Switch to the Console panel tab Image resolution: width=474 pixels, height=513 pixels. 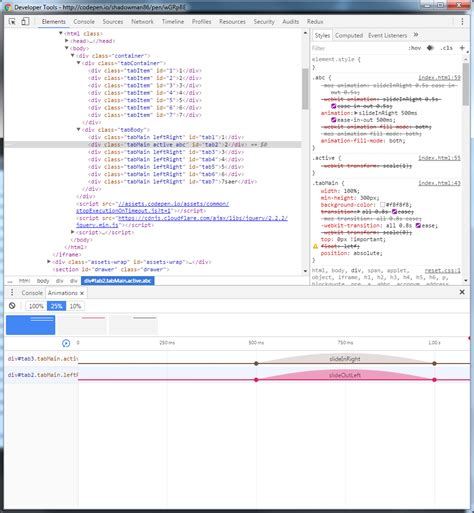click(x=84, y=22)
